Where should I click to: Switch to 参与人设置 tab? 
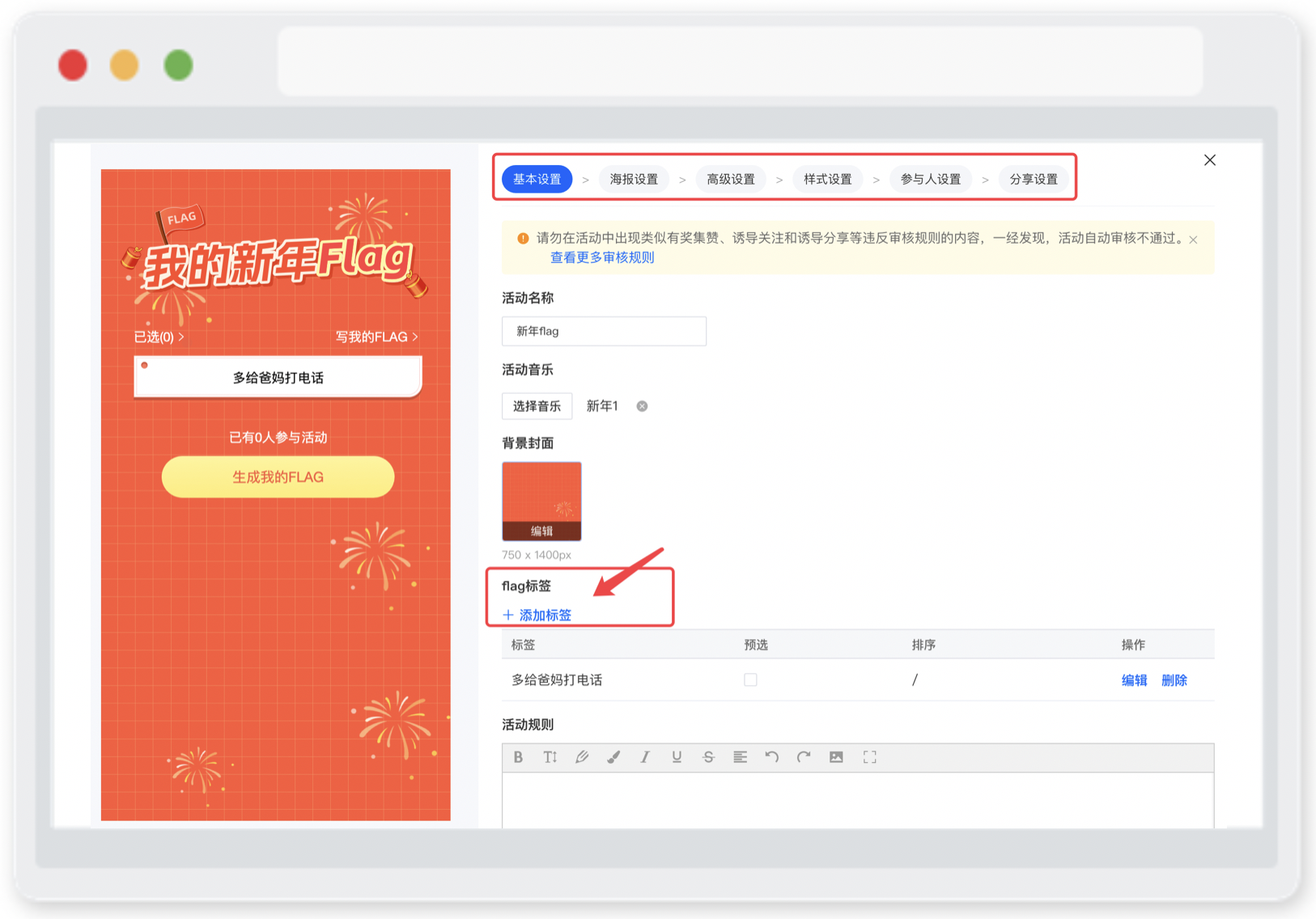[931, 180]
